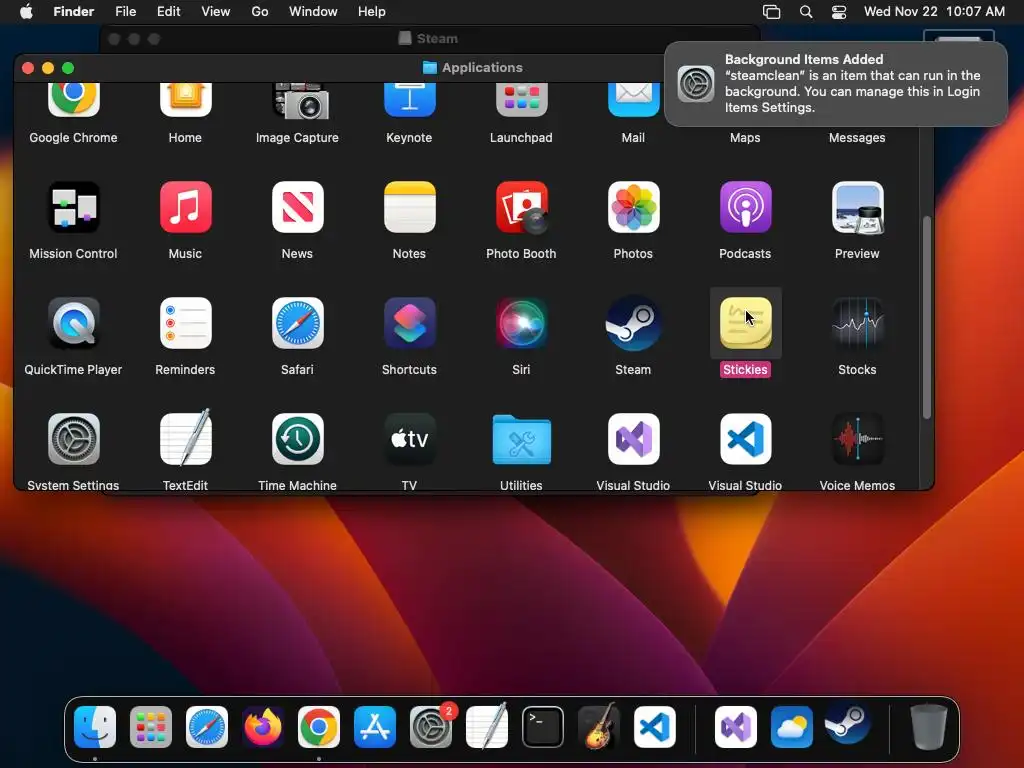1024x768 pixels.
Task: Open Control Center in menu bar
Action: (839, 12)
